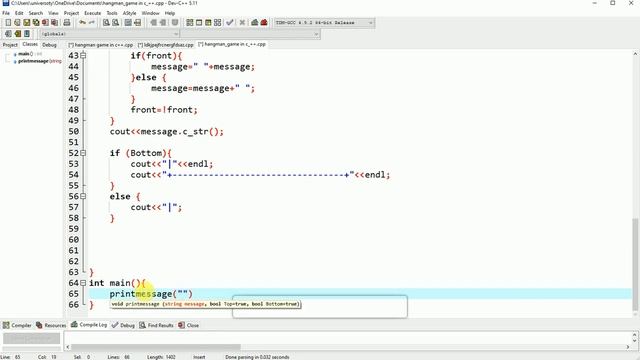Open the AStyle menu
The height and width of the screenshot is (360, 640).
click(x=129, y=13)
